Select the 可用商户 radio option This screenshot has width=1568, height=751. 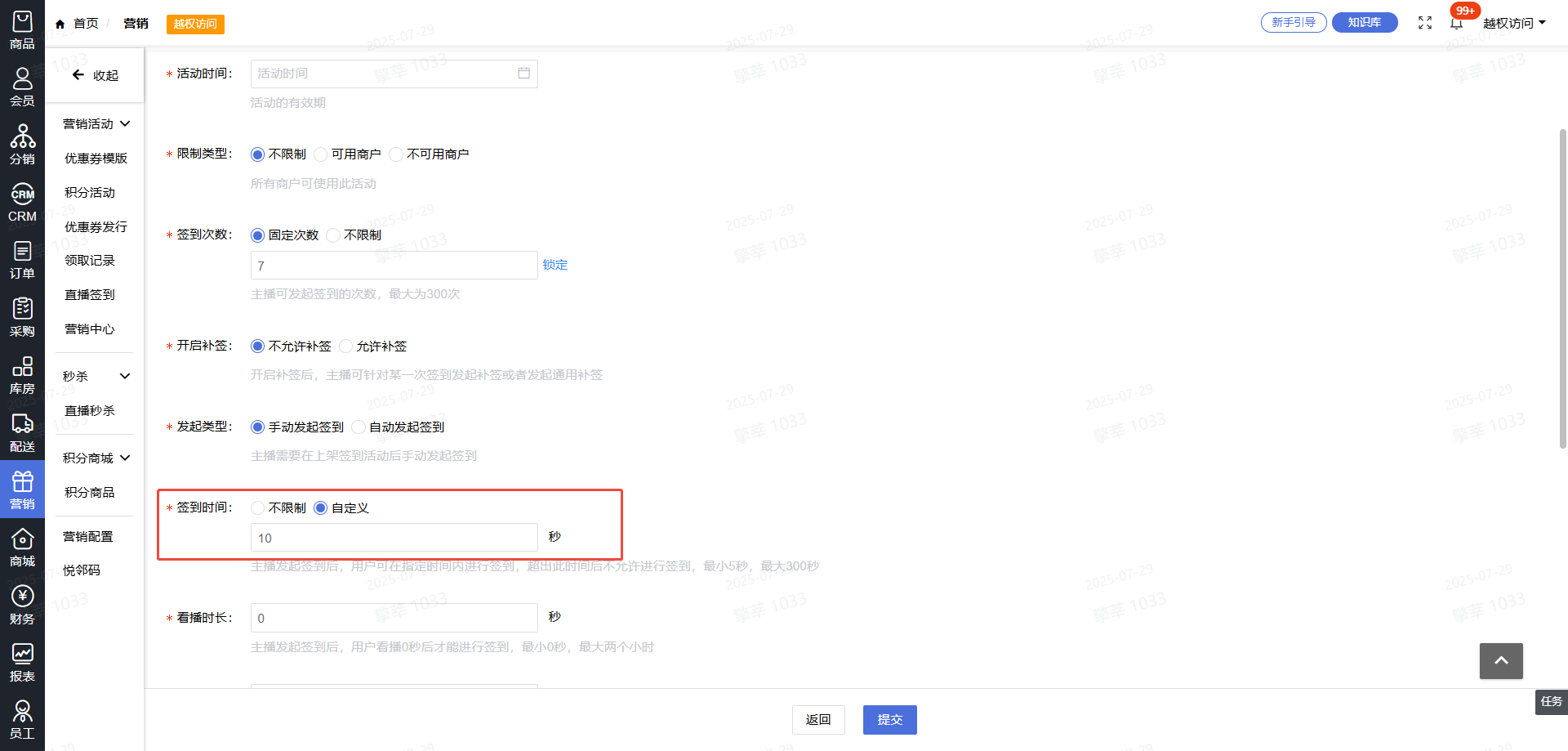321,154
